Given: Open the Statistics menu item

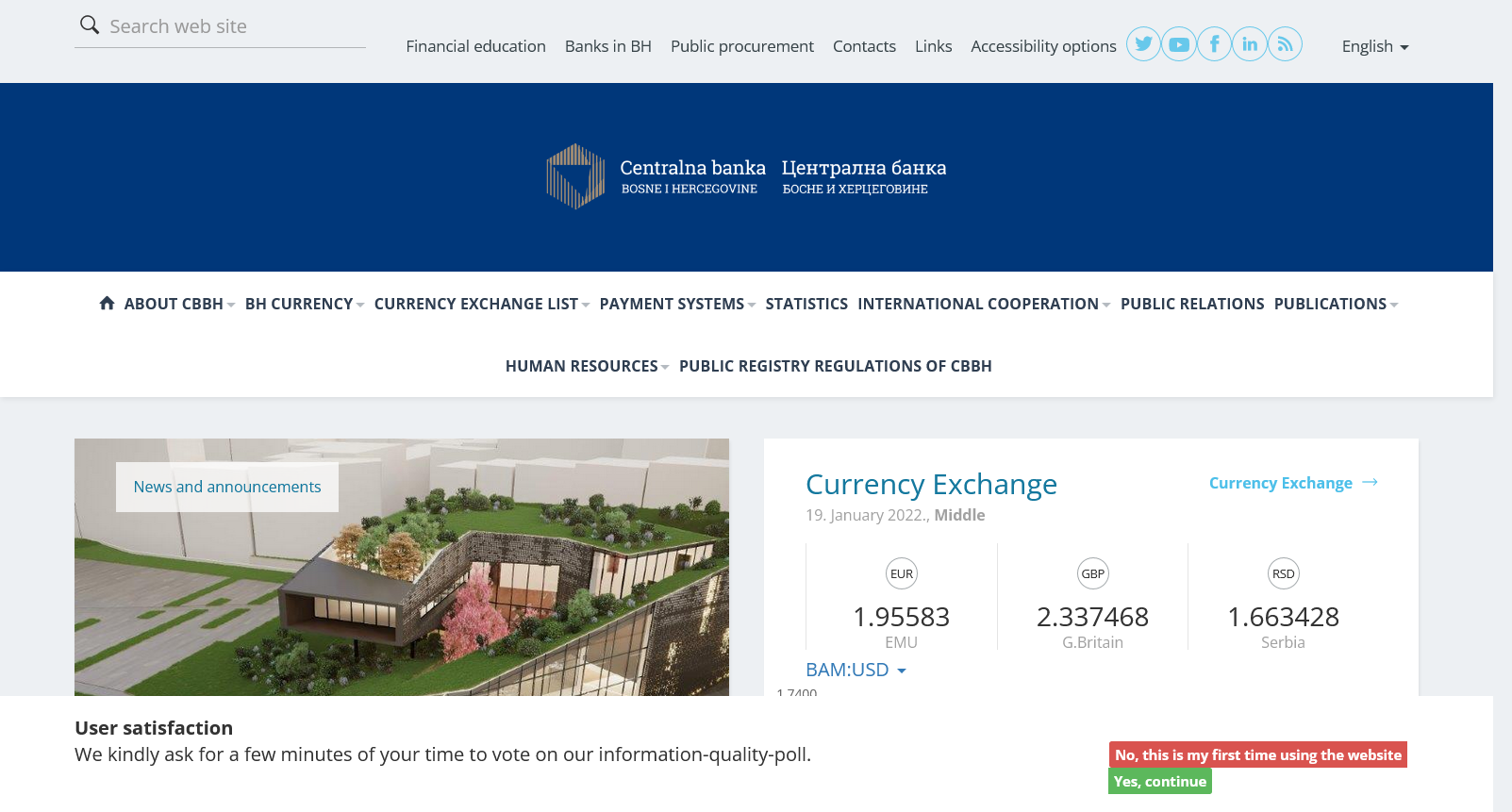Looking at the screenshot, I should (x=806, y=304).
